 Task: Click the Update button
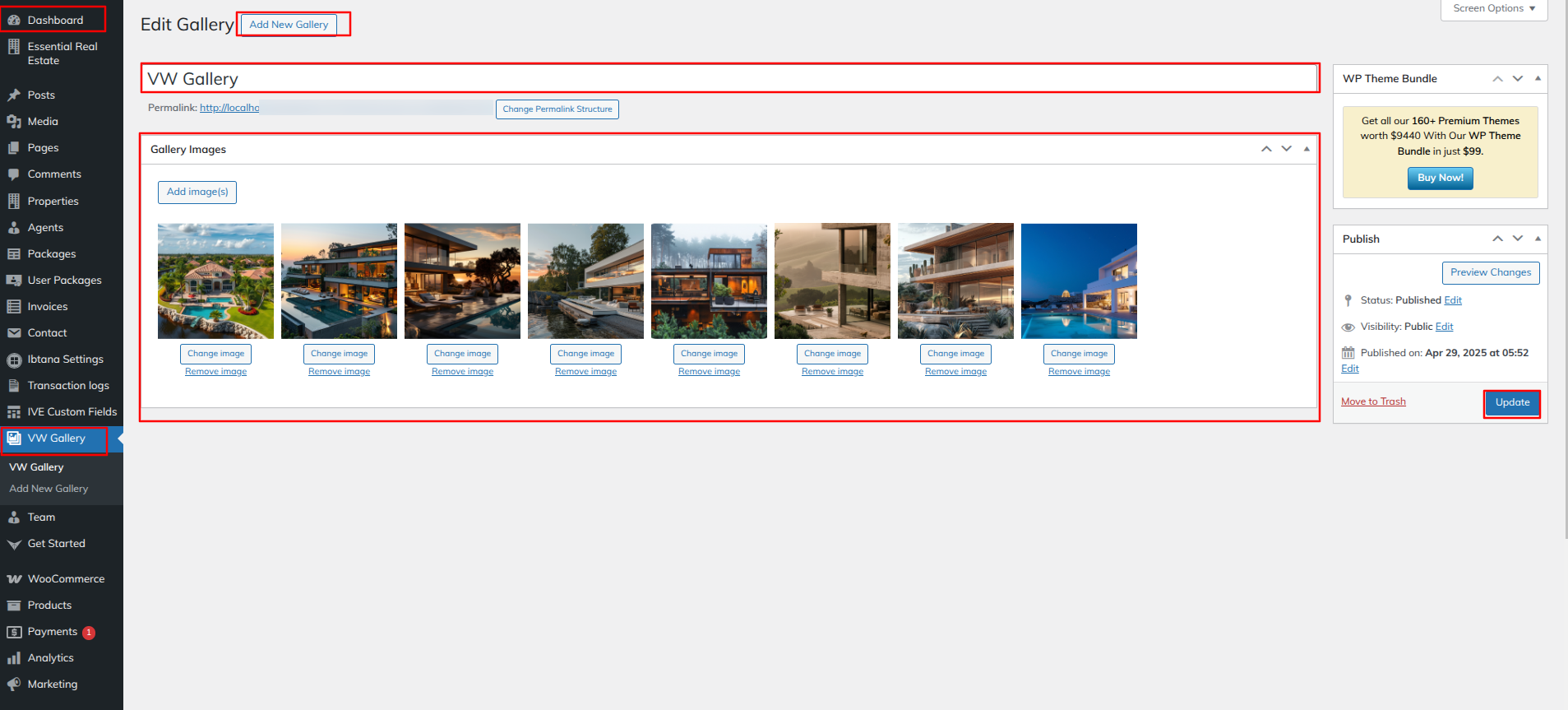coord(1512,403)
